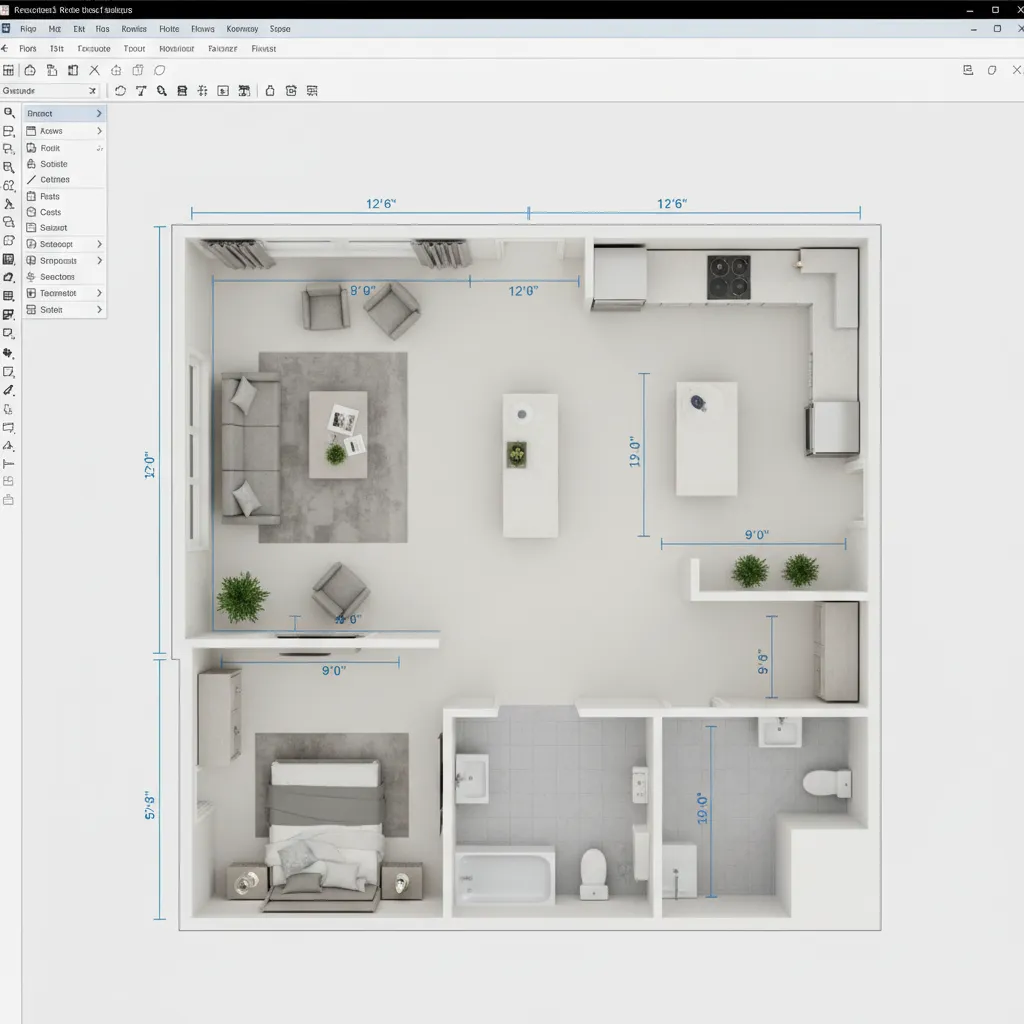Open the panel icon in the top-right corner

point(966,70)
